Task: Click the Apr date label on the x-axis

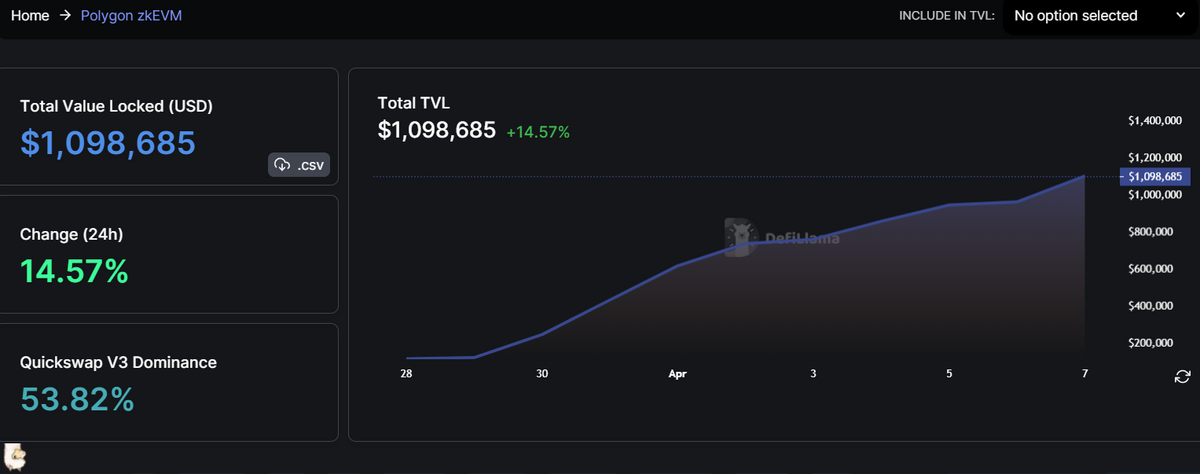Action: tap(677, 373)
